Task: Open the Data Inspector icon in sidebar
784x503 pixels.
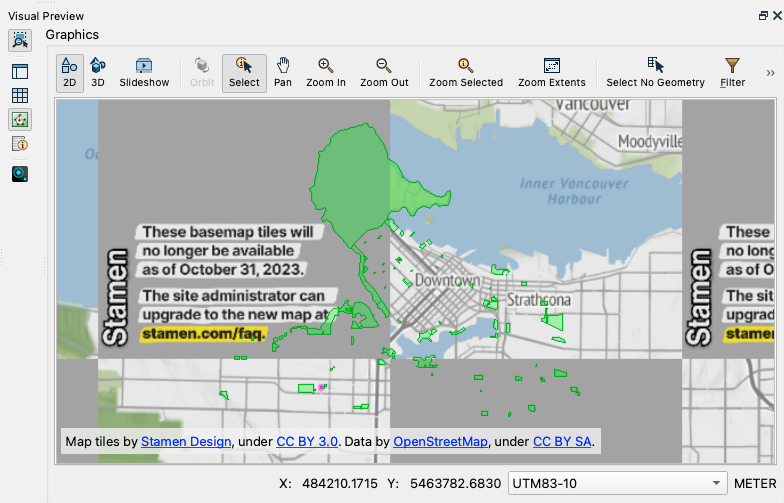Action: tap(20, 174)
